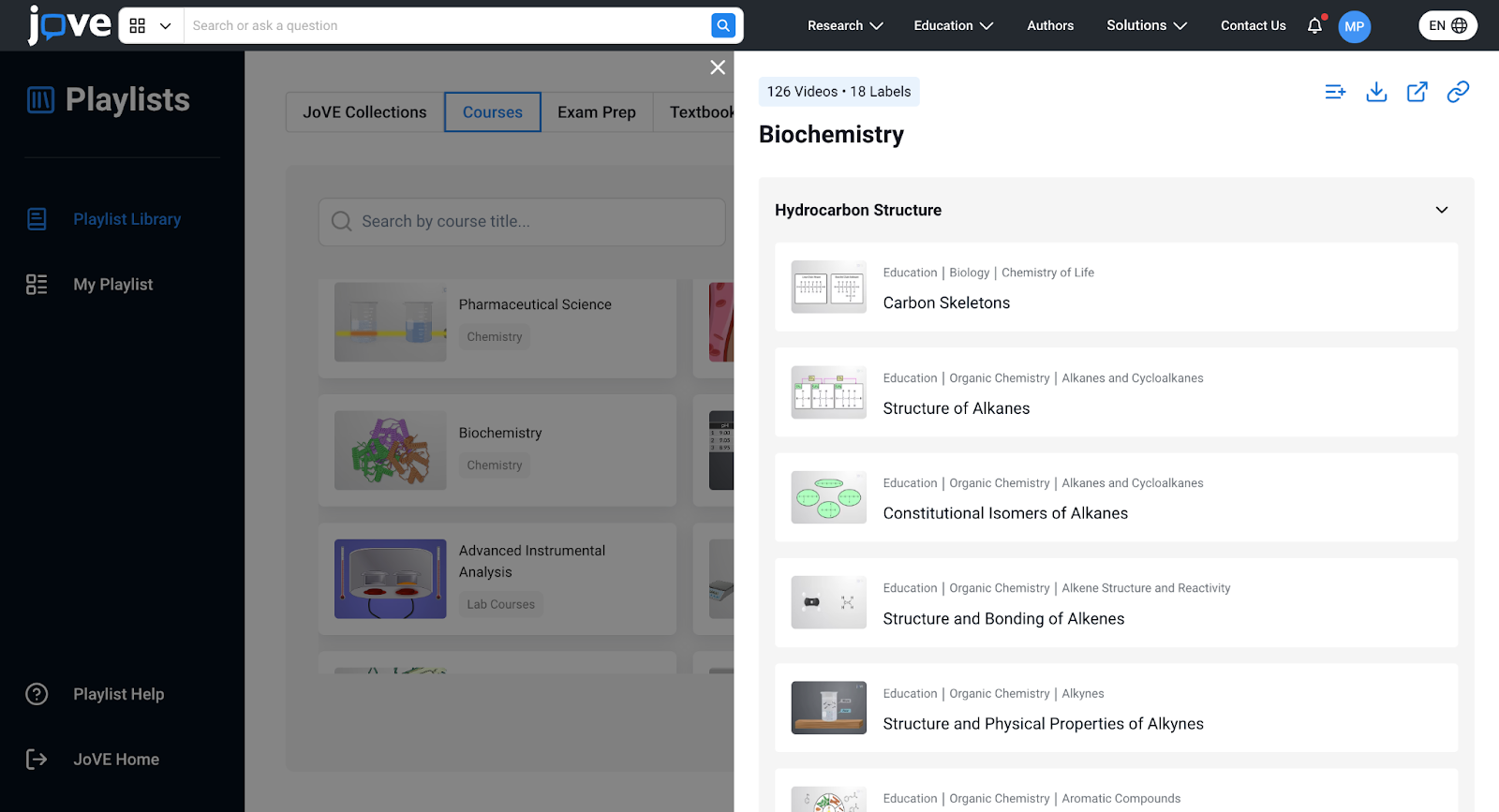Click 'Aromatic Compounds' breadcrumb text
This screenshot has width=1499, height=812.
(1121, 799)
